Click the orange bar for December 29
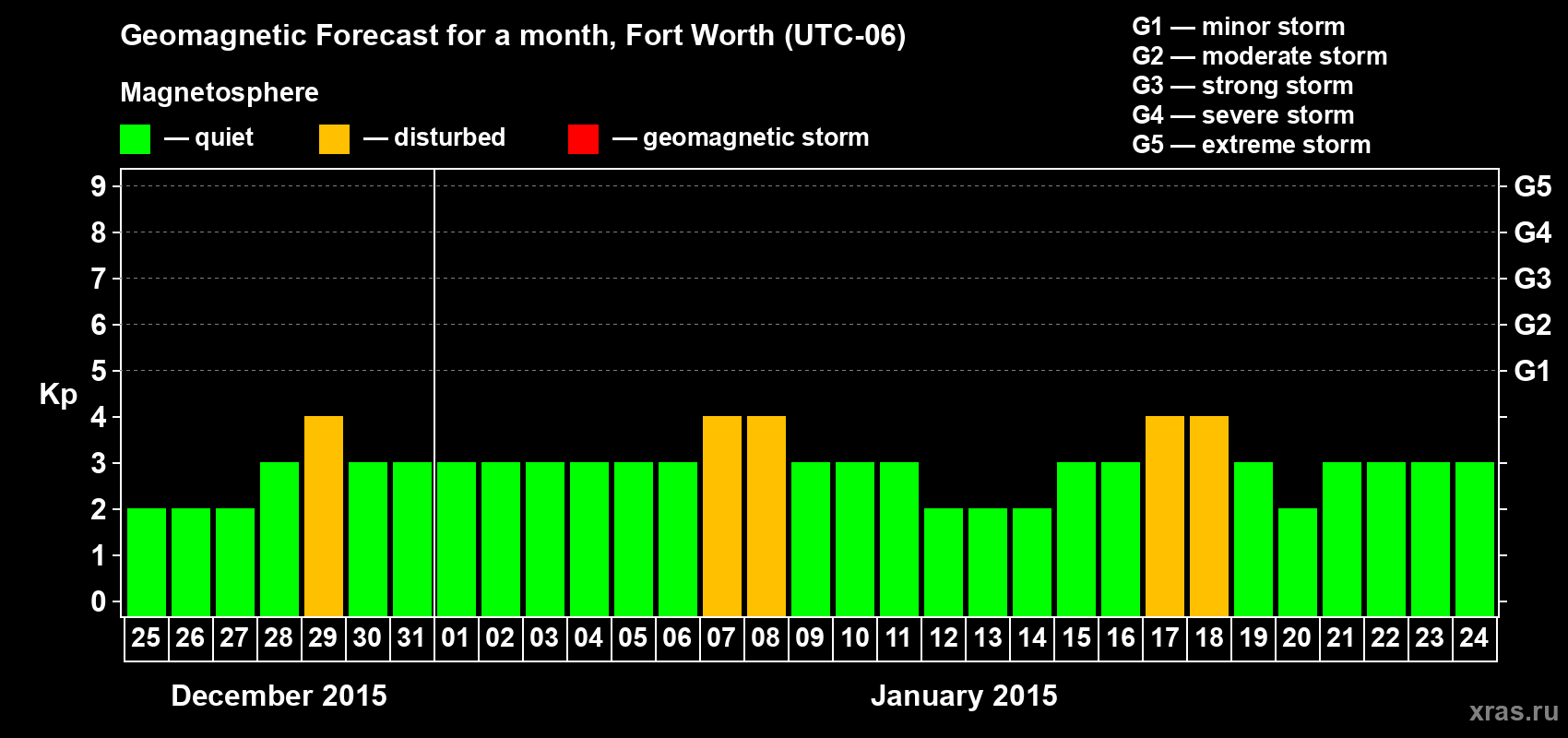 point(324,516)
